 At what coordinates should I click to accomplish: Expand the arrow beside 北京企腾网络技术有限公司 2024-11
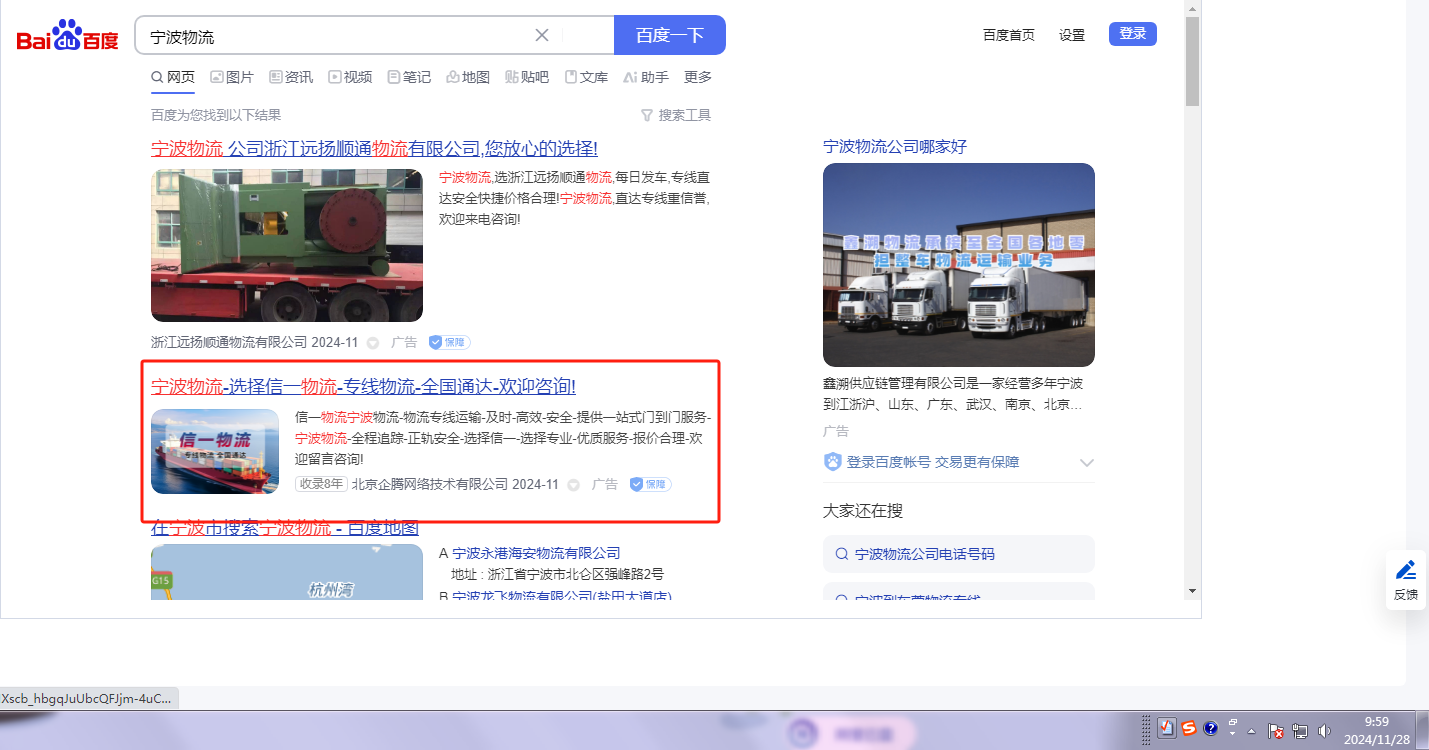pyautogui.click(x=574, y=485)
